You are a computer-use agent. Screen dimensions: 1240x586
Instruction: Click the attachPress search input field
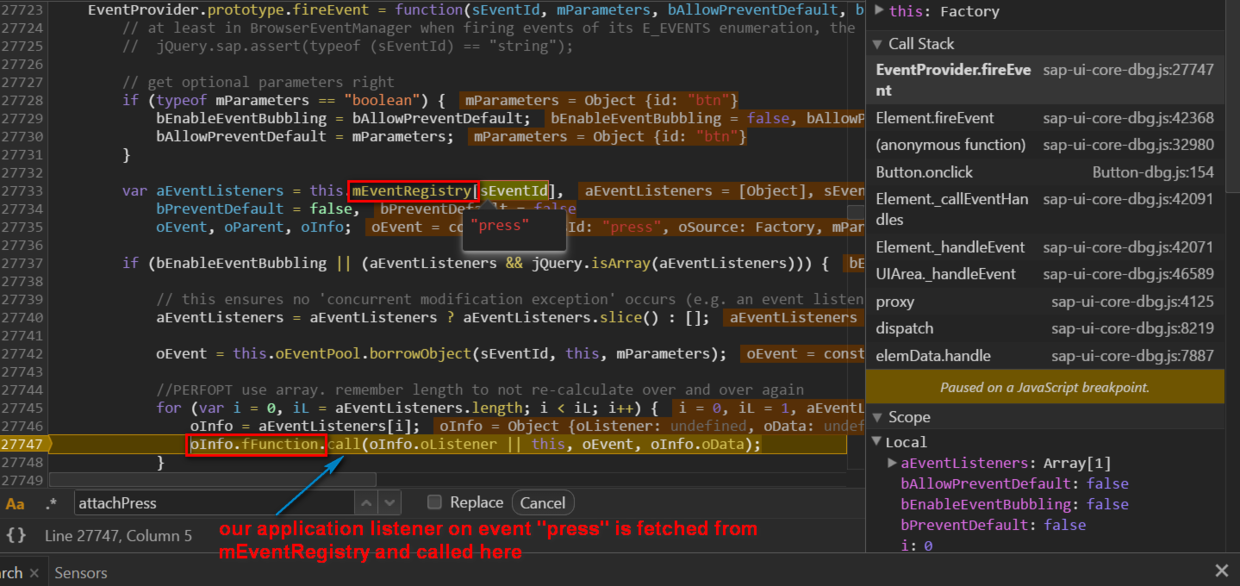pos(214,503)
